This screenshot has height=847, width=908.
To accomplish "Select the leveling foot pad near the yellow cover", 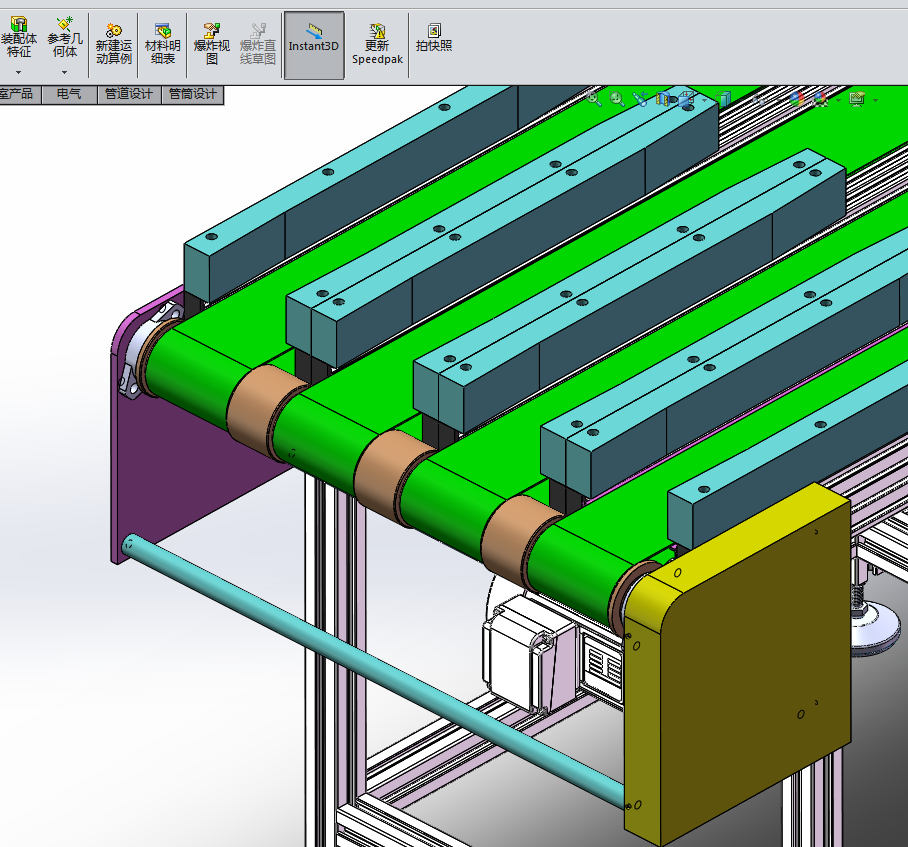I will (x=876, y=628).
